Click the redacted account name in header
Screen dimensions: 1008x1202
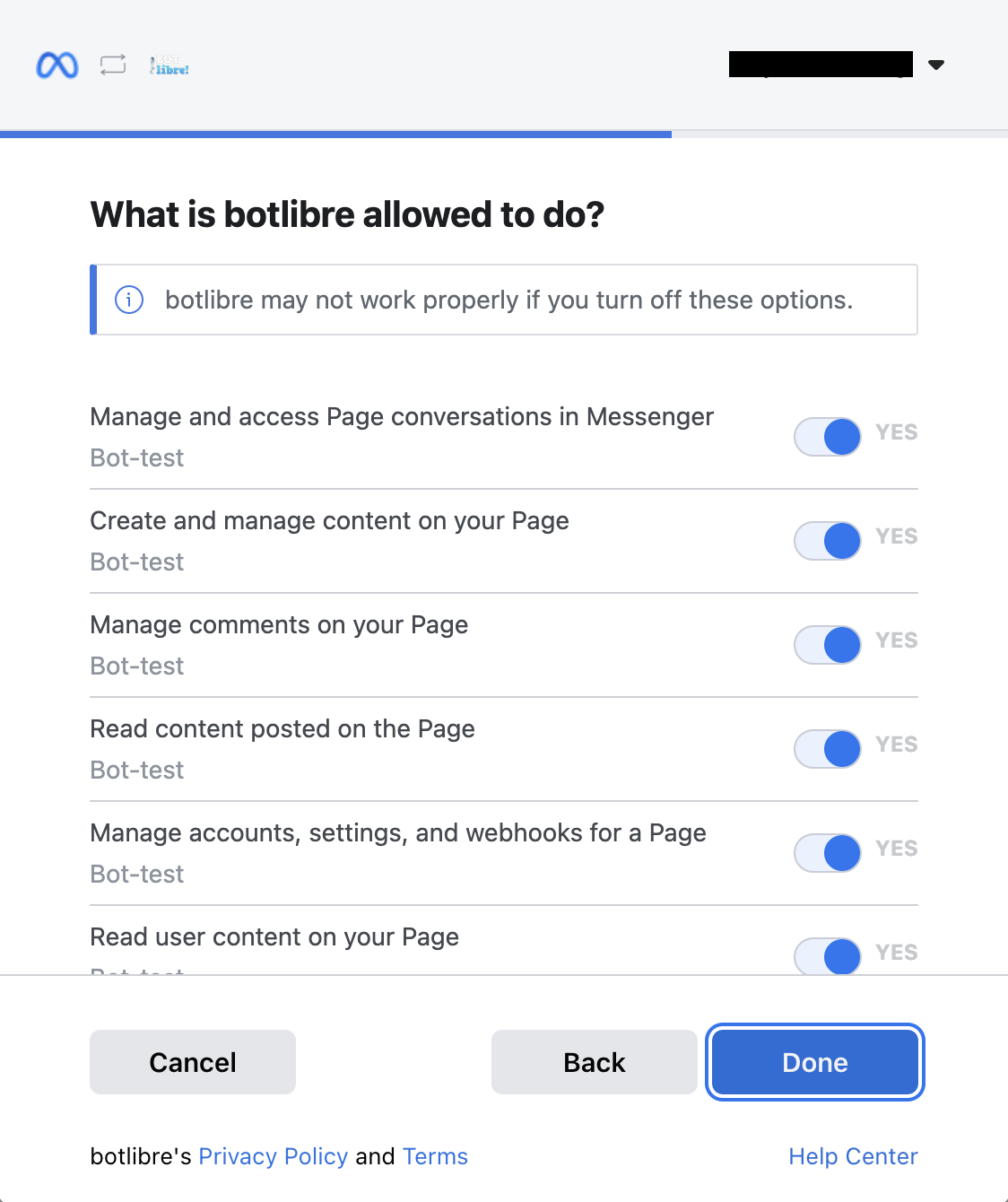821,65
